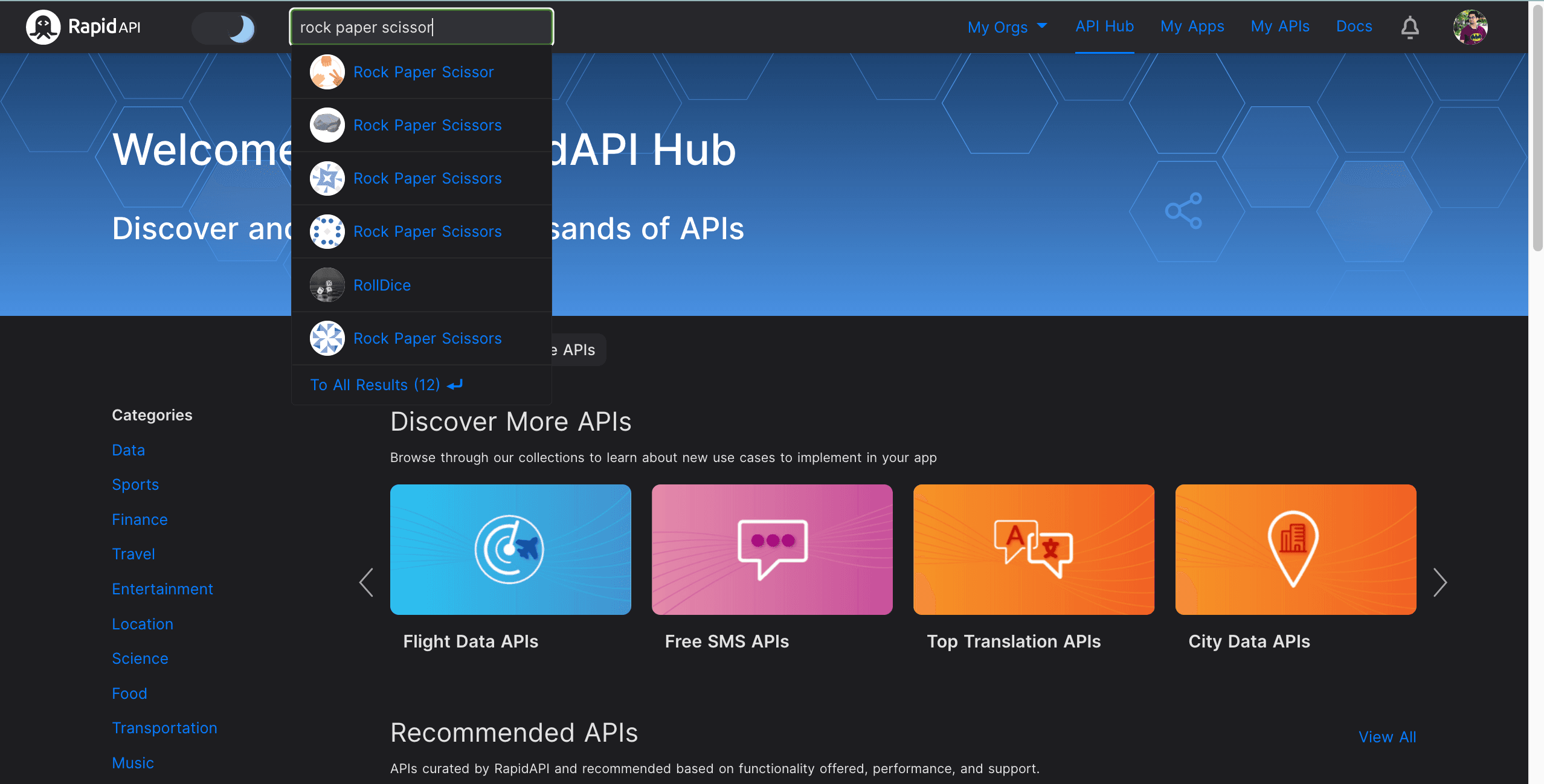Image resolution: width=1544 pixels, height=784 pixels.
Task: Open the Data category
Action: tap(128, 450)
